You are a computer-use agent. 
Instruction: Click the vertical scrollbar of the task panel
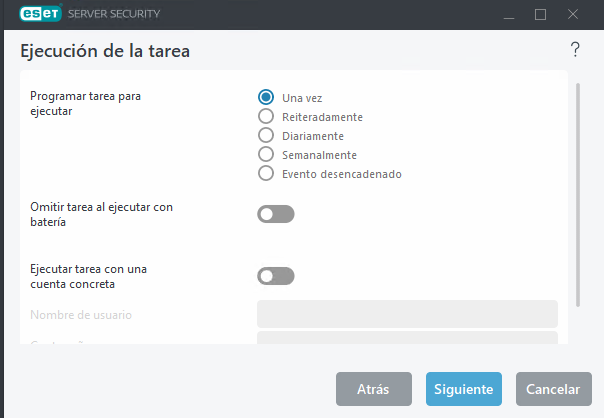point(578,195)
